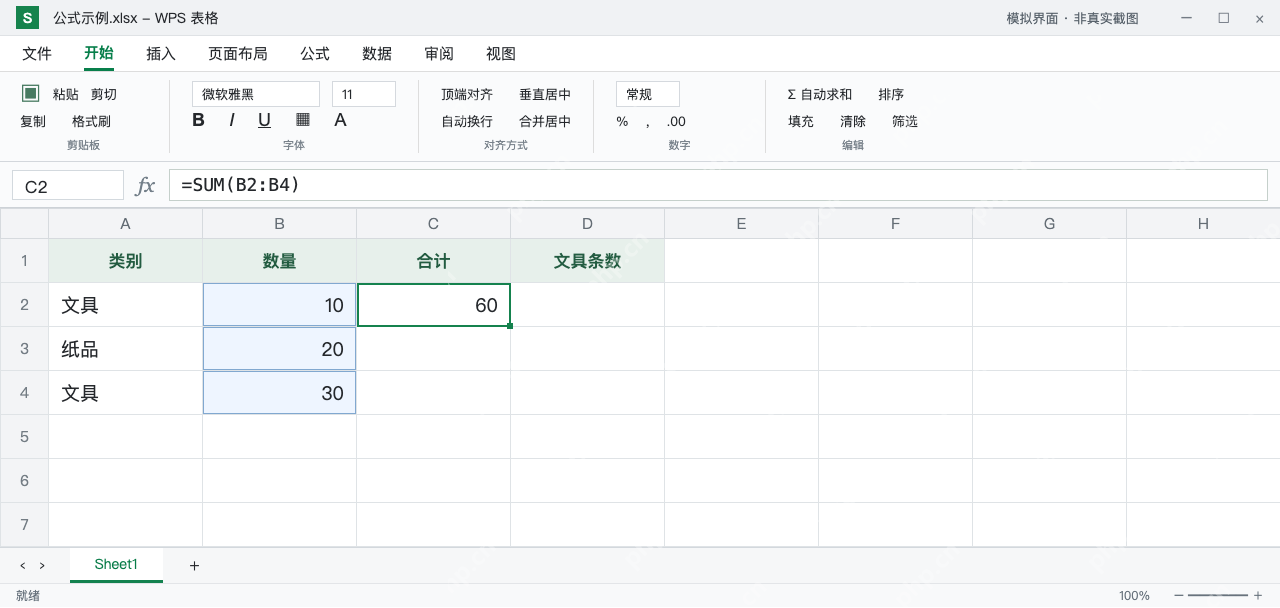The height and width of the screenshot is (608, 1280).
Task: Open the 审阅 ribbon tab
Action: [439, 54]
